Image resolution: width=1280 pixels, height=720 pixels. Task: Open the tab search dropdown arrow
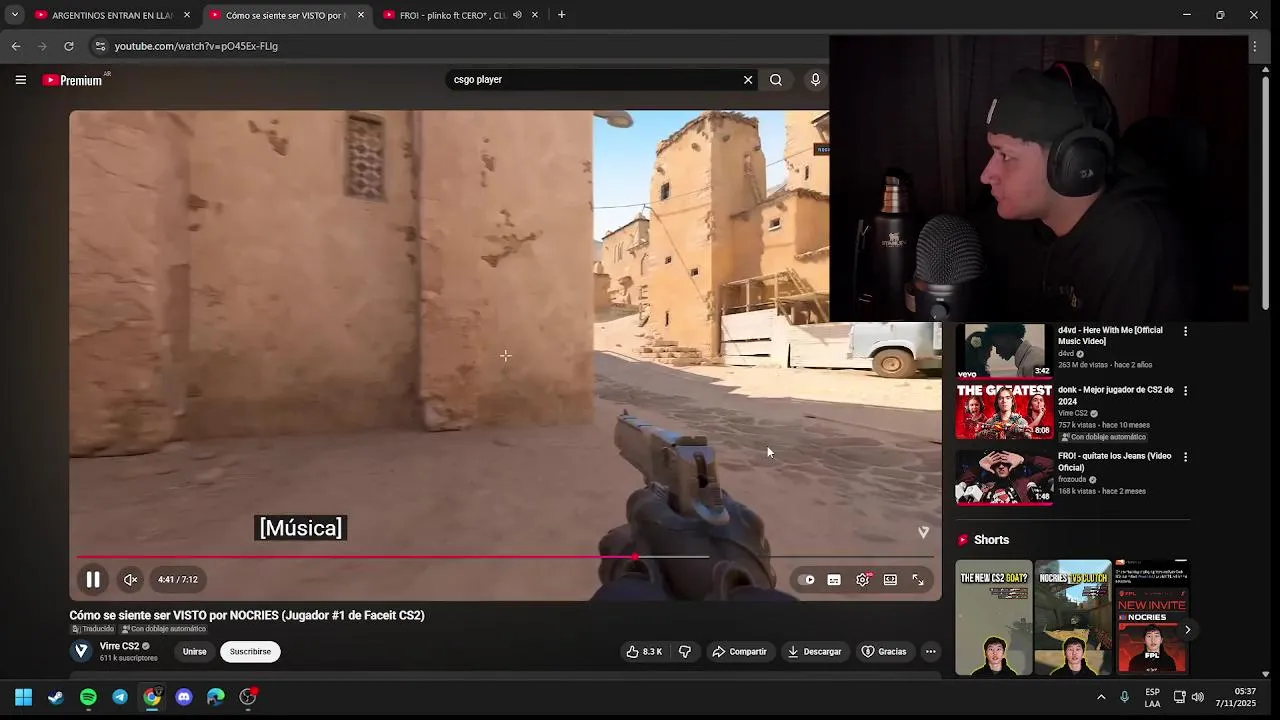click(x=14, y=15)
